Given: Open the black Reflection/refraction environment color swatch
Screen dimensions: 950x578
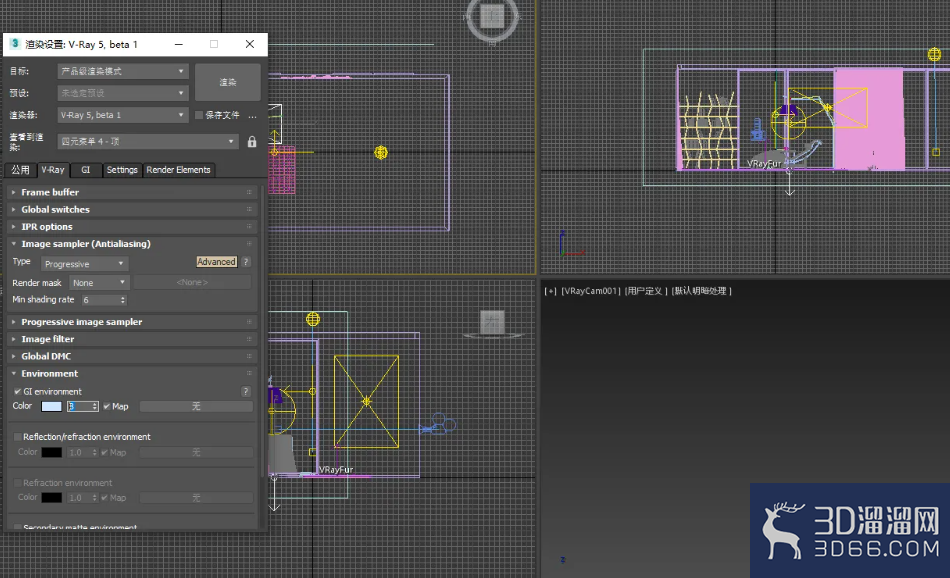Looking at the screenshot, I should (51, 453).
